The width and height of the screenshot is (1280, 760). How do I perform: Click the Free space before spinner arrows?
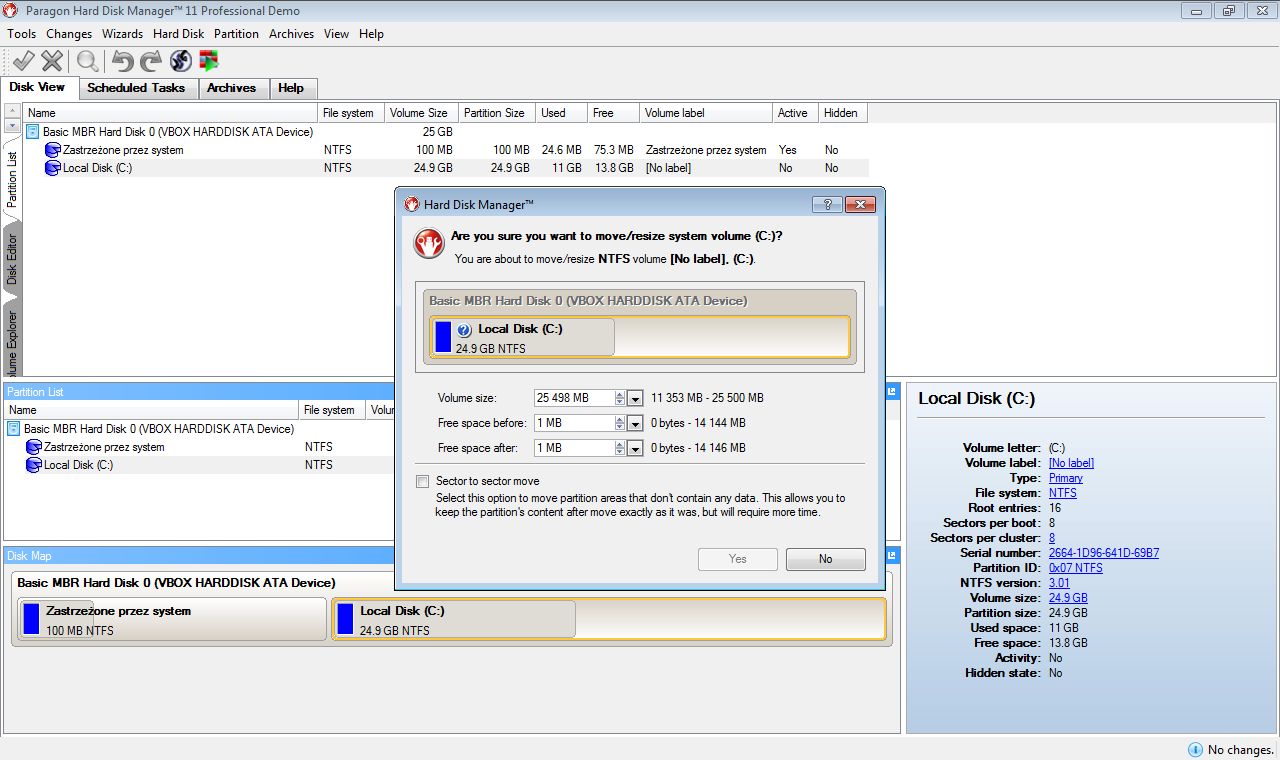pos(620,423)
